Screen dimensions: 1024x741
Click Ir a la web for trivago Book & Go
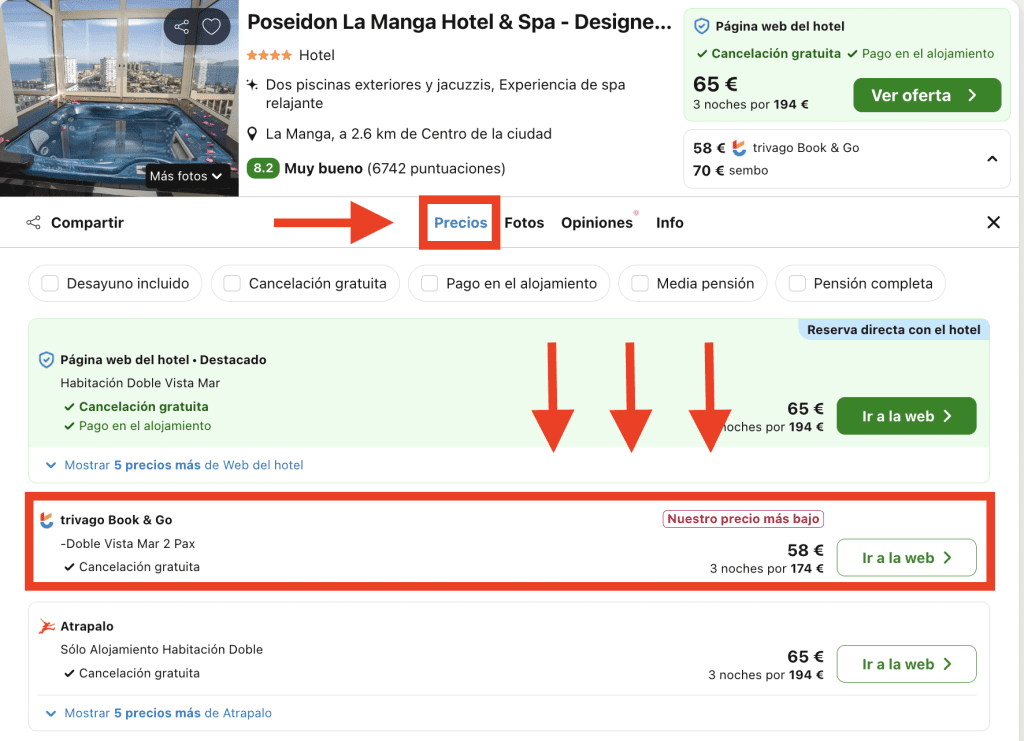tap(906, 558)
